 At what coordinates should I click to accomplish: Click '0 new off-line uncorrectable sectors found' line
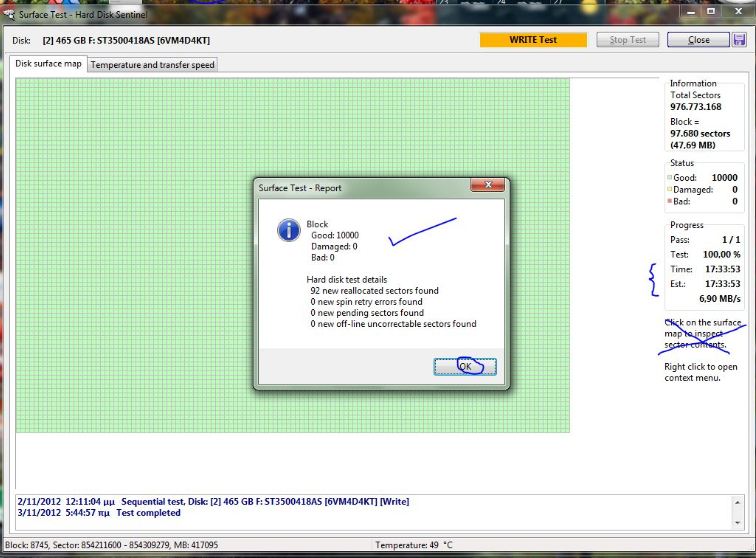tap(393, 324)
